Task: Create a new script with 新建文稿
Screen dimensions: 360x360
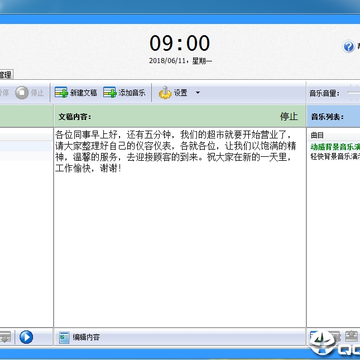Action: pyautogui.click(x=76, y=93)
